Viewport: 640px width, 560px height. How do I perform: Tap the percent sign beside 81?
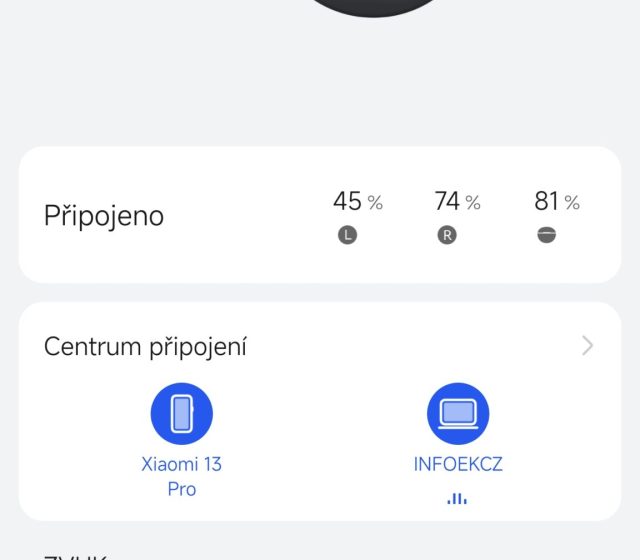572,203
